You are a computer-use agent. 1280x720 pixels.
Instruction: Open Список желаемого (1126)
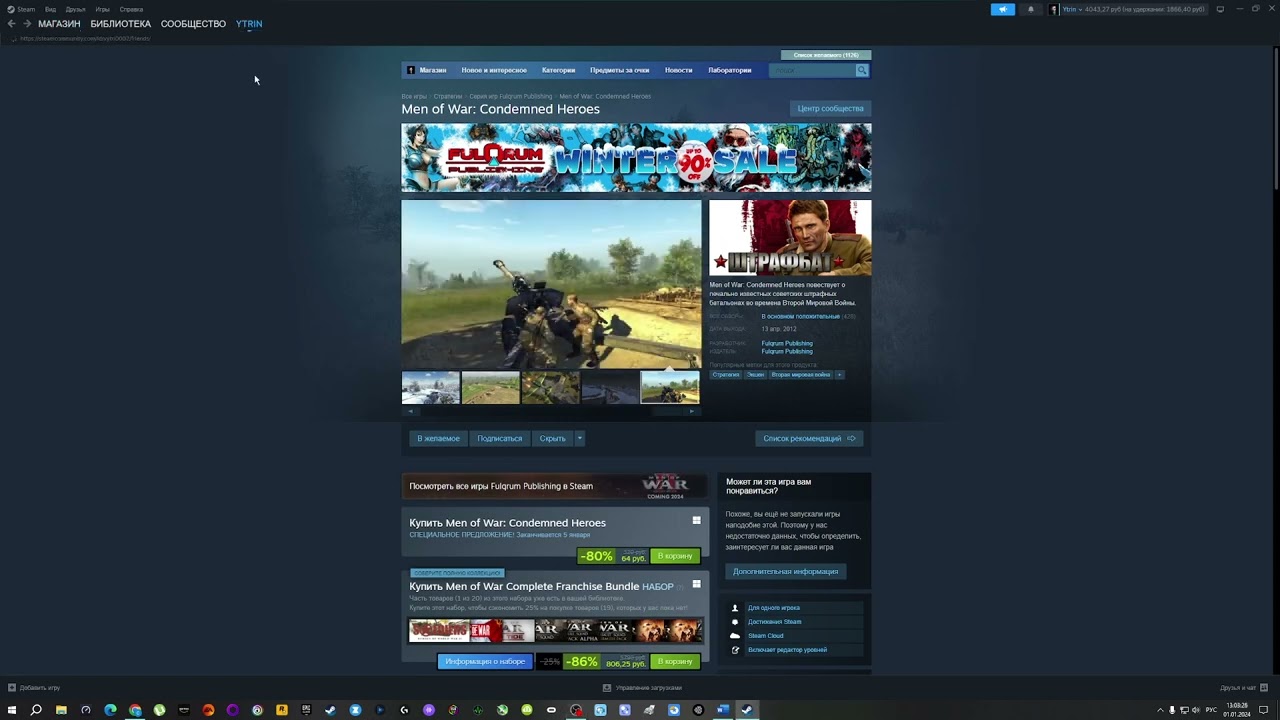tap(826, 55)
